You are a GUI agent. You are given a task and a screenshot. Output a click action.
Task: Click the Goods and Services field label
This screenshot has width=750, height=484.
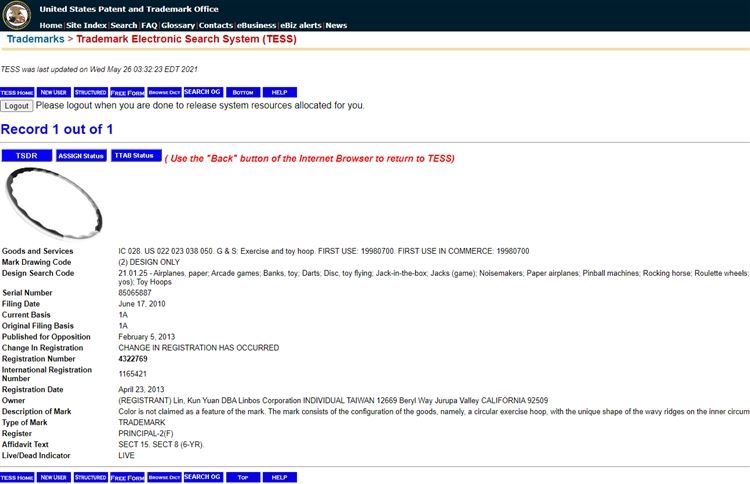38,251
